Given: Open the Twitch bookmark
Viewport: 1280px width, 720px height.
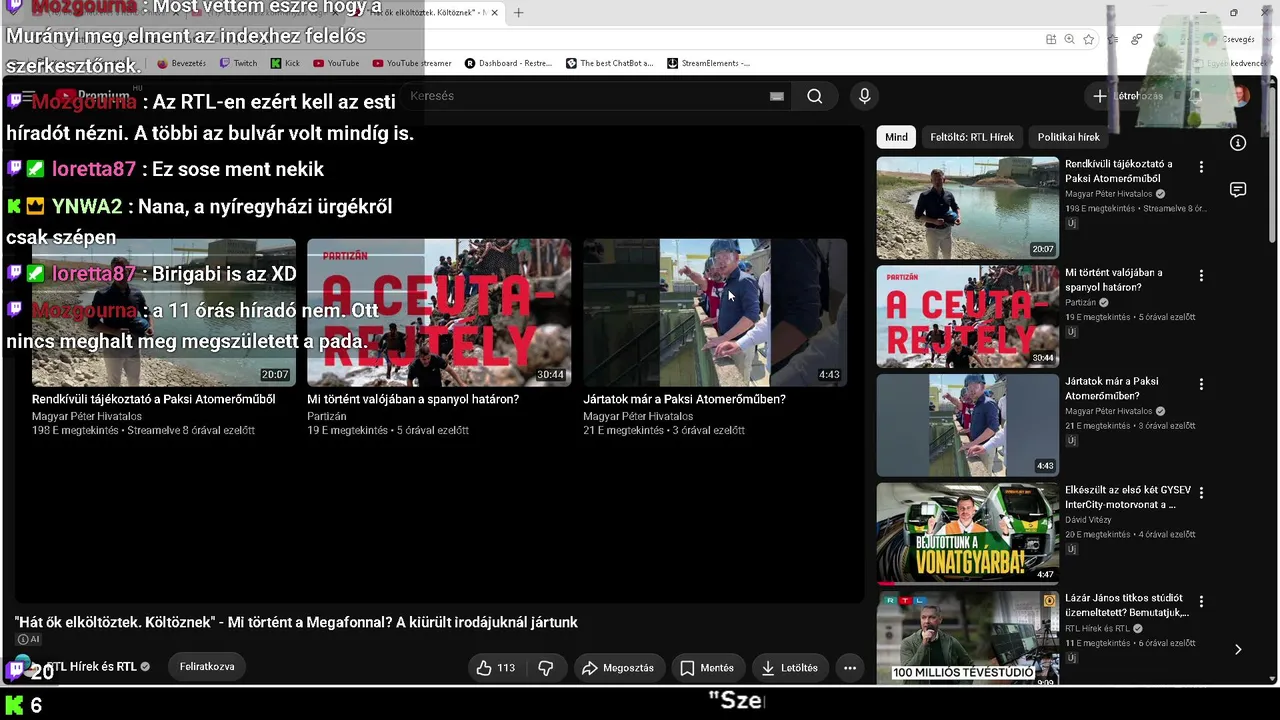Looking at the screenshot, I should click(238, 63).
